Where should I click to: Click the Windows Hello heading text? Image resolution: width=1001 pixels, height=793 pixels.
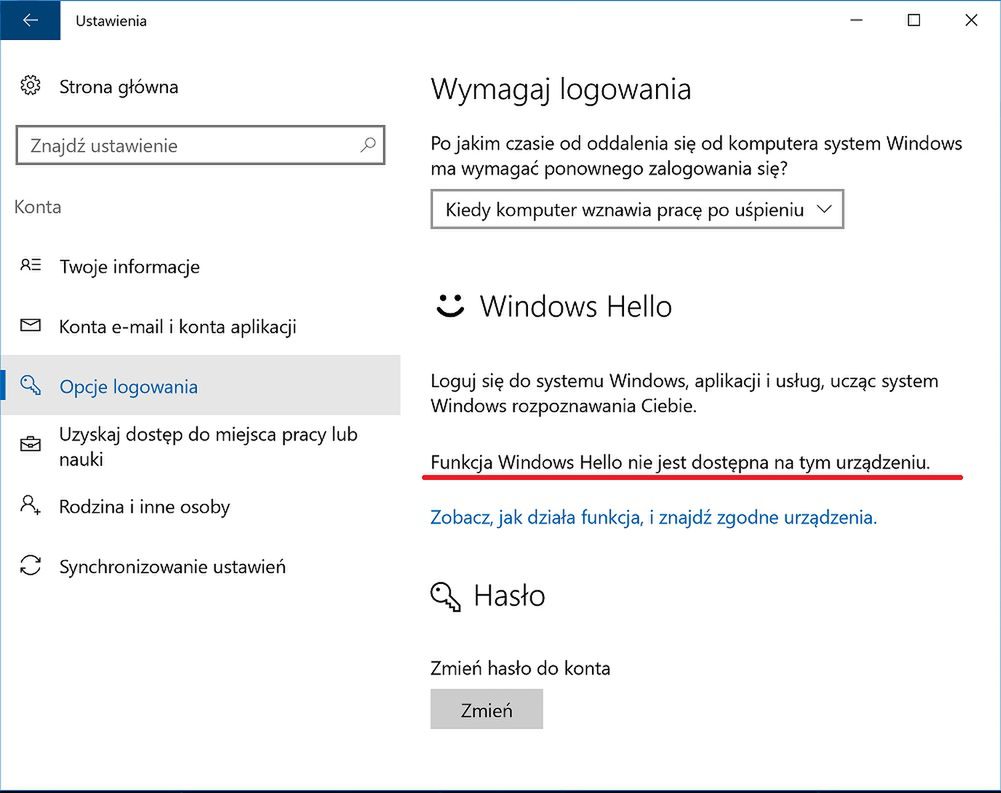click(x=576, y=306)
